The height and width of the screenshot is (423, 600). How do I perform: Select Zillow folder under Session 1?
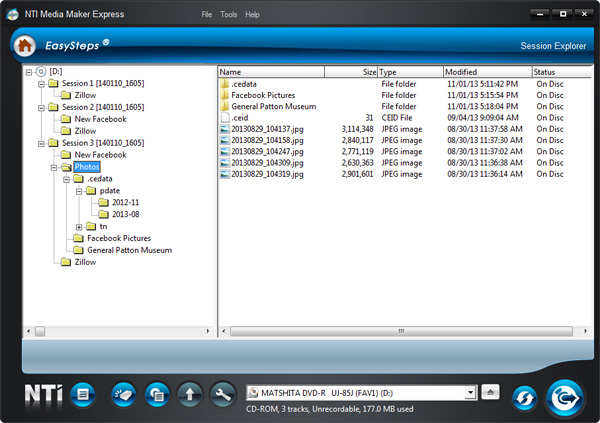[x=85, y=95]
